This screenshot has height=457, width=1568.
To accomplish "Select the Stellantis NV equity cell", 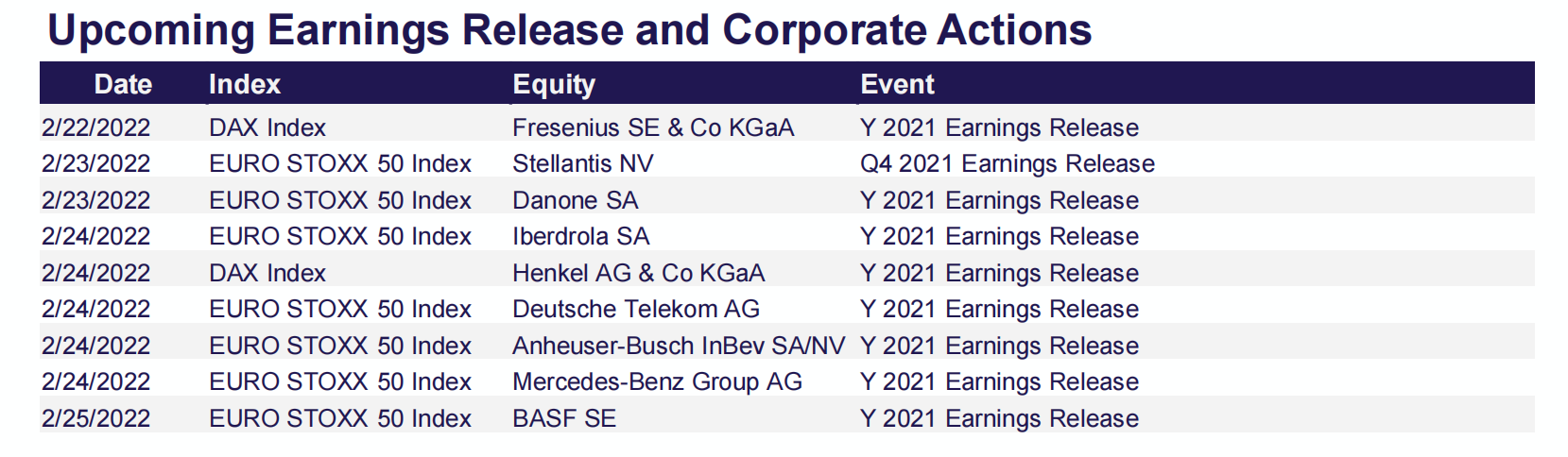I will (582, 163).
